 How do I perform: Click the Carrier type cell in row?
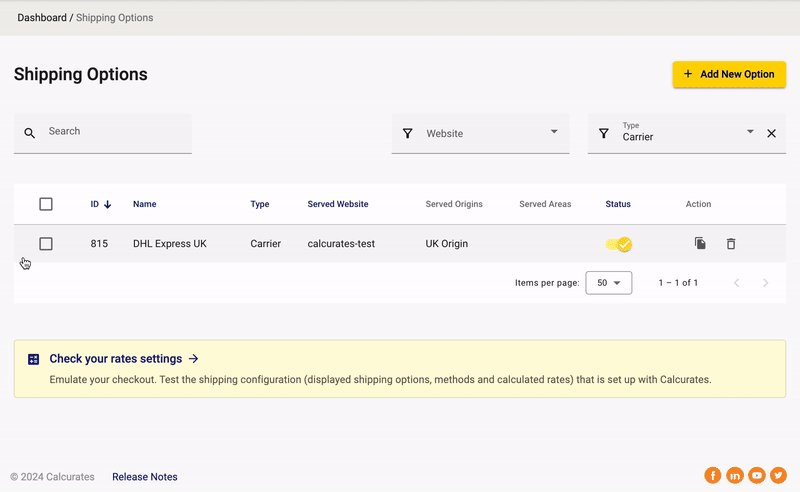coord(265,244)
